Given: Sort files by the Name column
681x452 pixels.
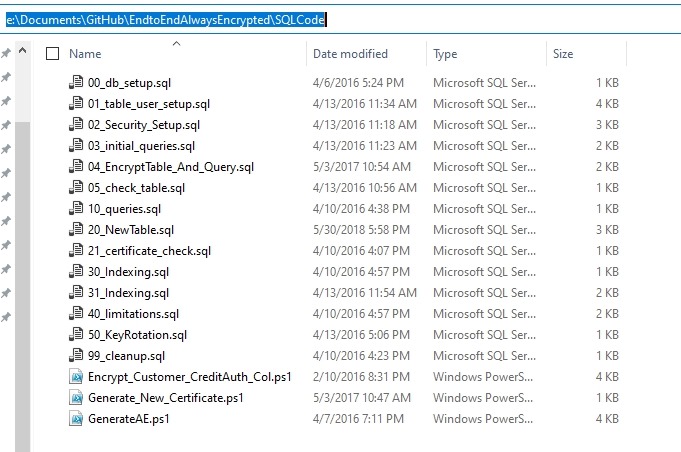Looking at the screenshot, I should (x=86, y=54).
